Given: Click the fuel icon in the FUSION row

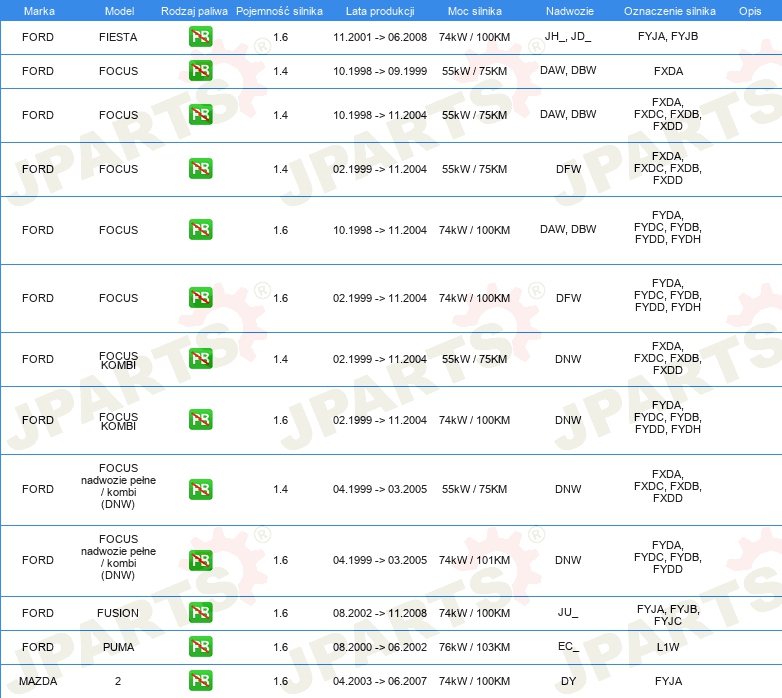Looking at the screenshot, I should 200,613.
